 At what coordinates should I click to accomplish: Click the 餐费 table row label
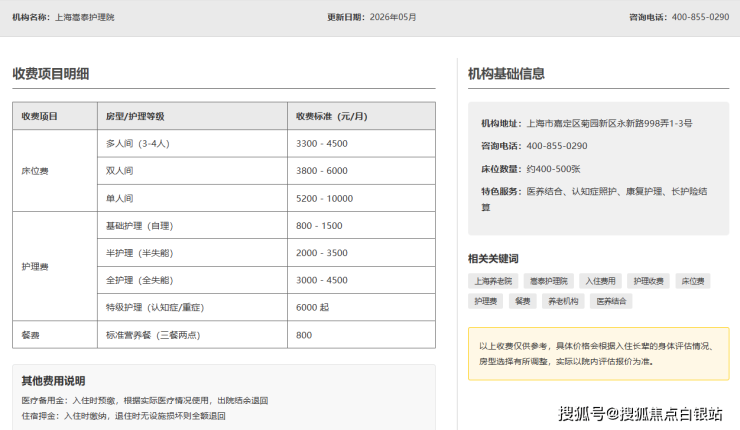[55, 335]
